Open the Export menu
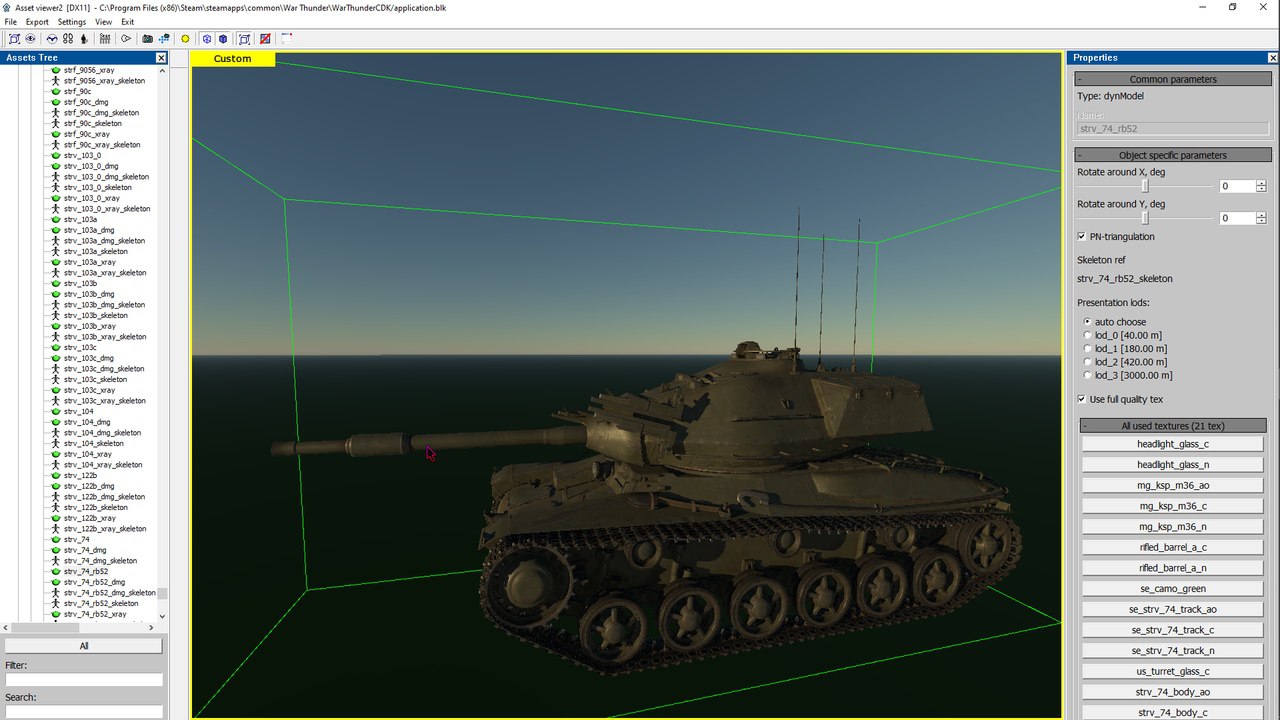This screenshot has width=1280, height=720. [37, 22]
